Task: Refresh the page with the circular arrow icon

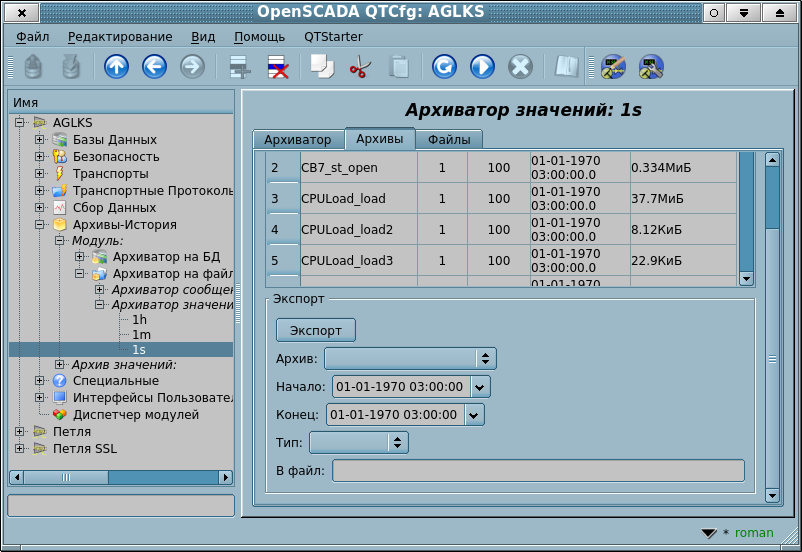Action: pyautogui.click(x=444, y=67)
